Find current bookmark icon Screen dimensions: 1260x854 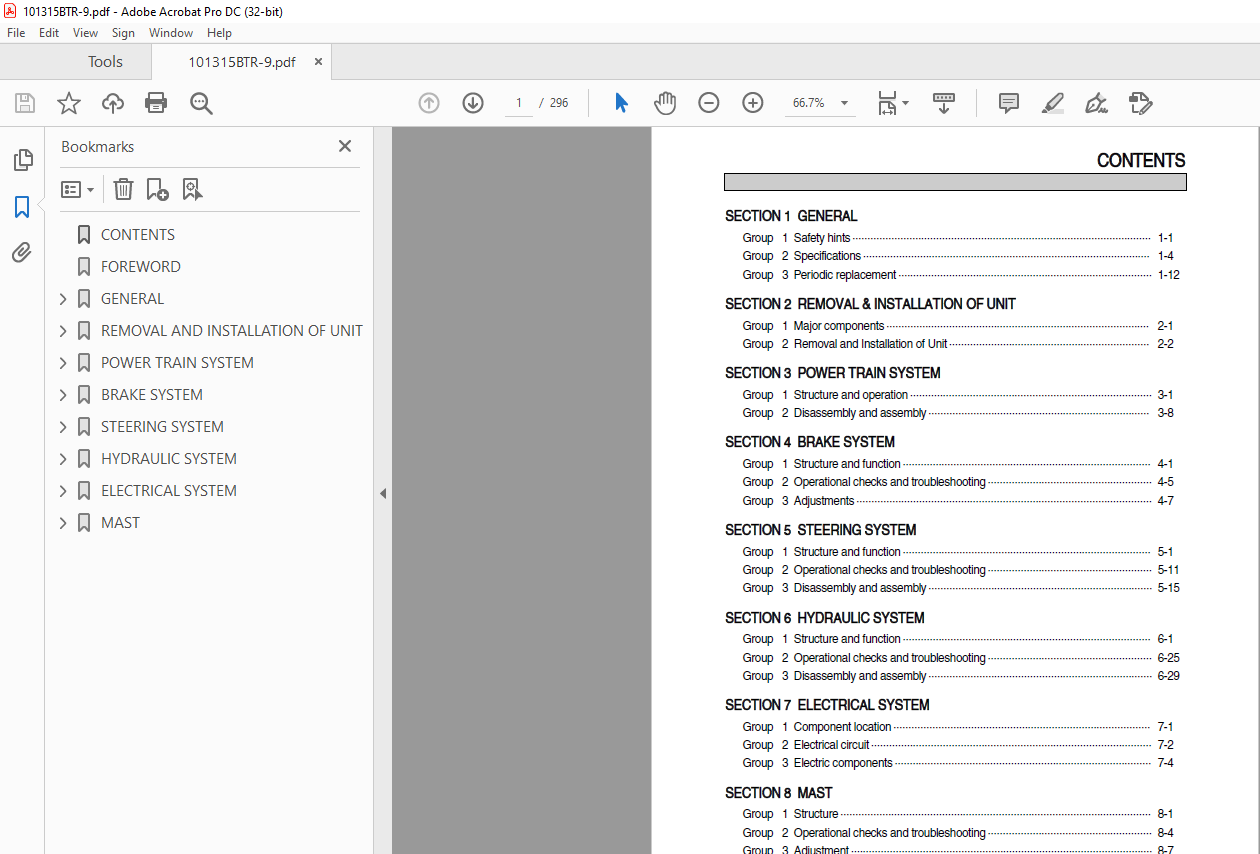coord(192,189)
